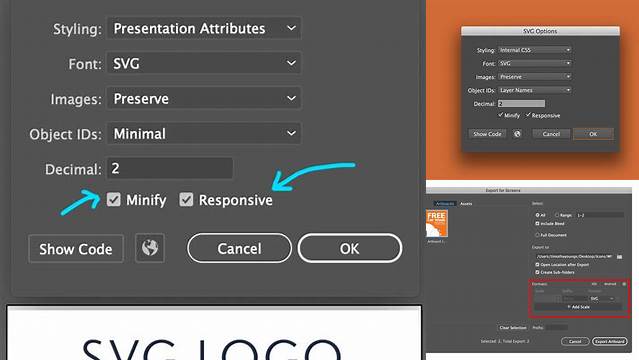Click the export path field

(574, 256)
